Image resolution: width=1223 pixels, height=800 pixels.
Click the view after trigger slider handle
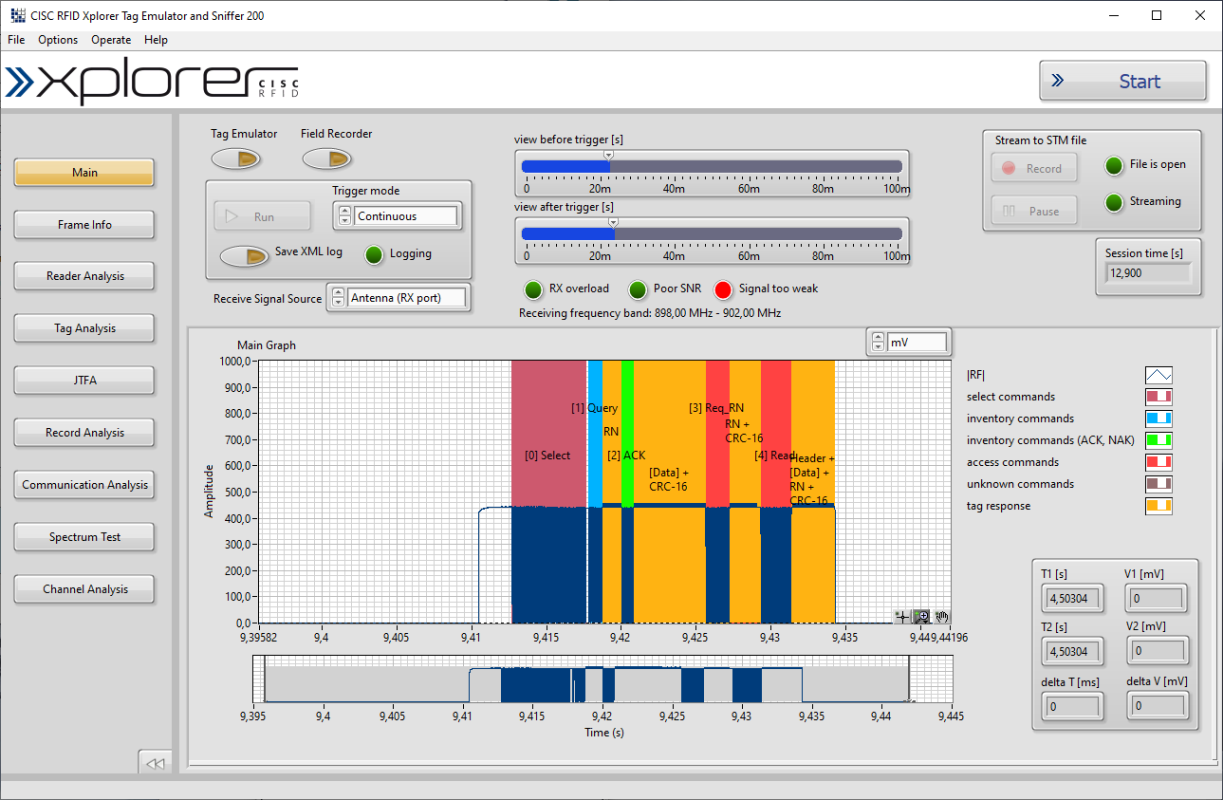(x=613, y=223)
